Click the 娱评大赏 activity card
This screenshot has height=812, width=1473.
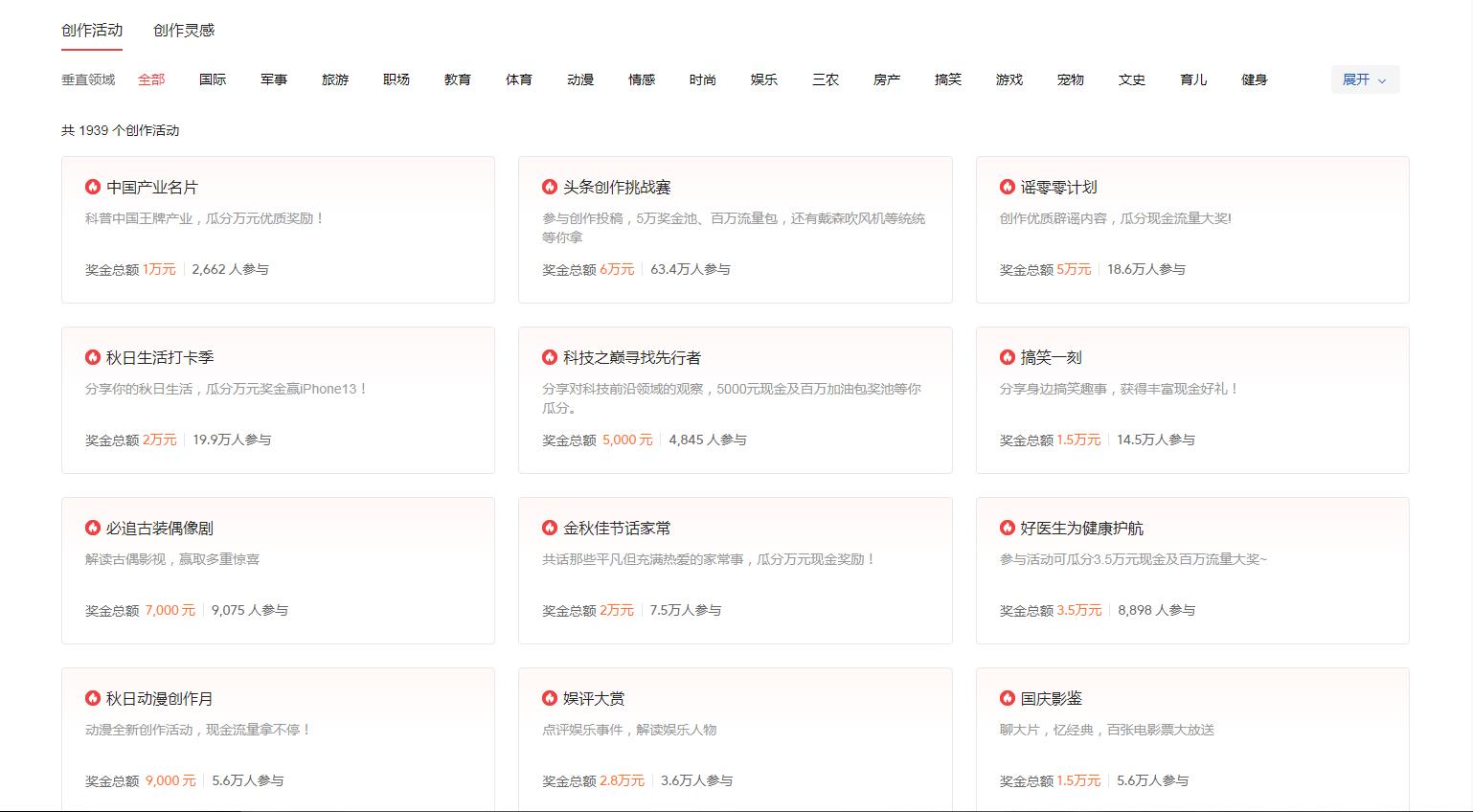pyautogui.click(x=735, y=737)
